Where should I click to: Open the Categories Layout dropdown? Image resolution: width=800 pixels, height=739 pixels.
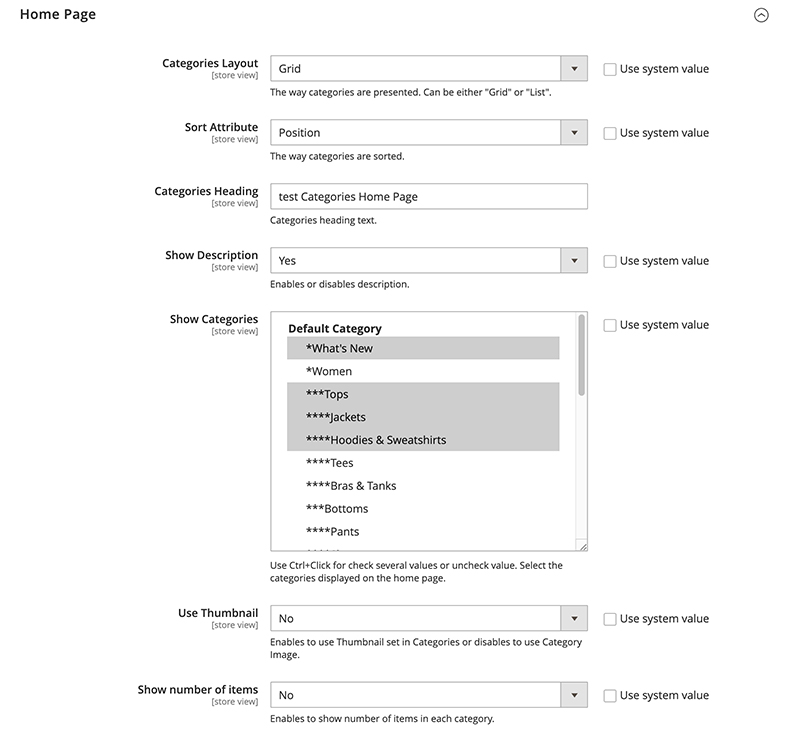tap(428, 69)
